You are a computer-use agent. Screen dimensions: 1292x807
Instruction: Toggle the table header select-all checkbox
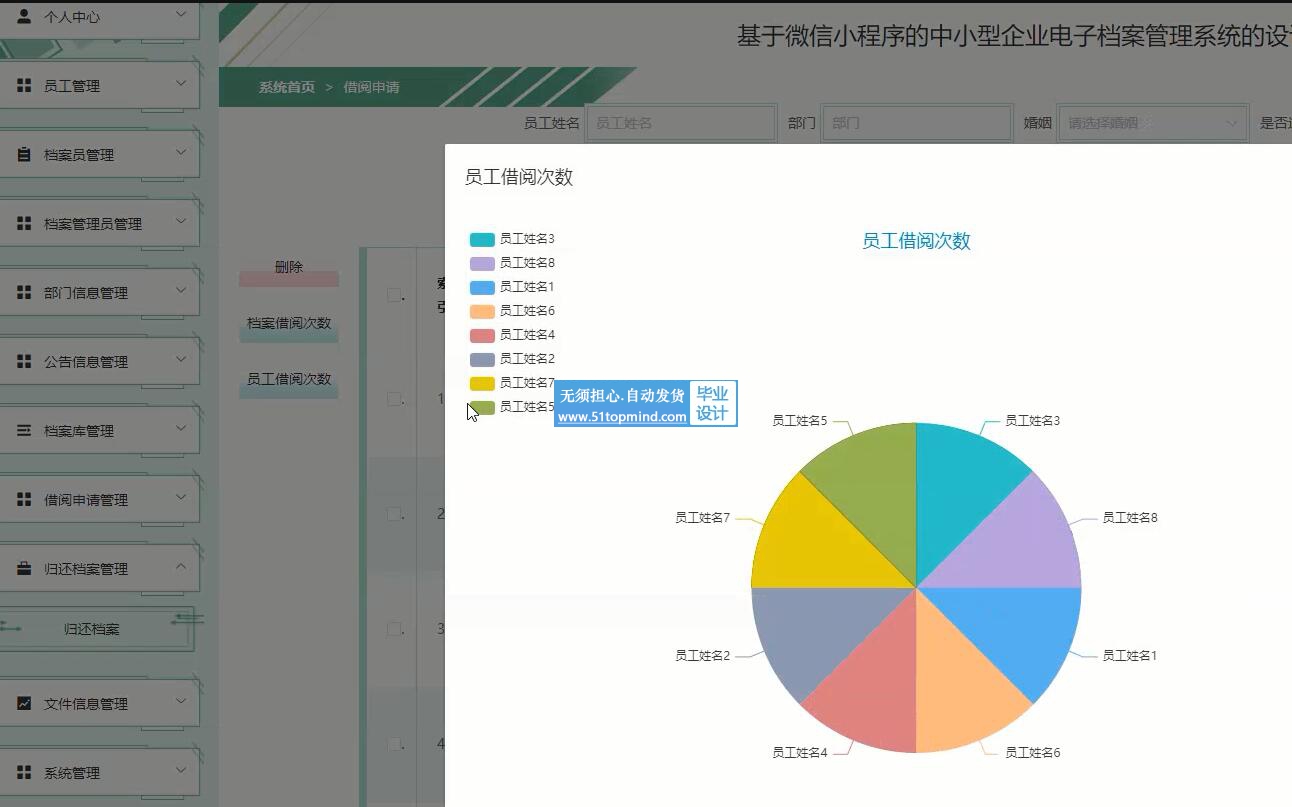point(394,295)
